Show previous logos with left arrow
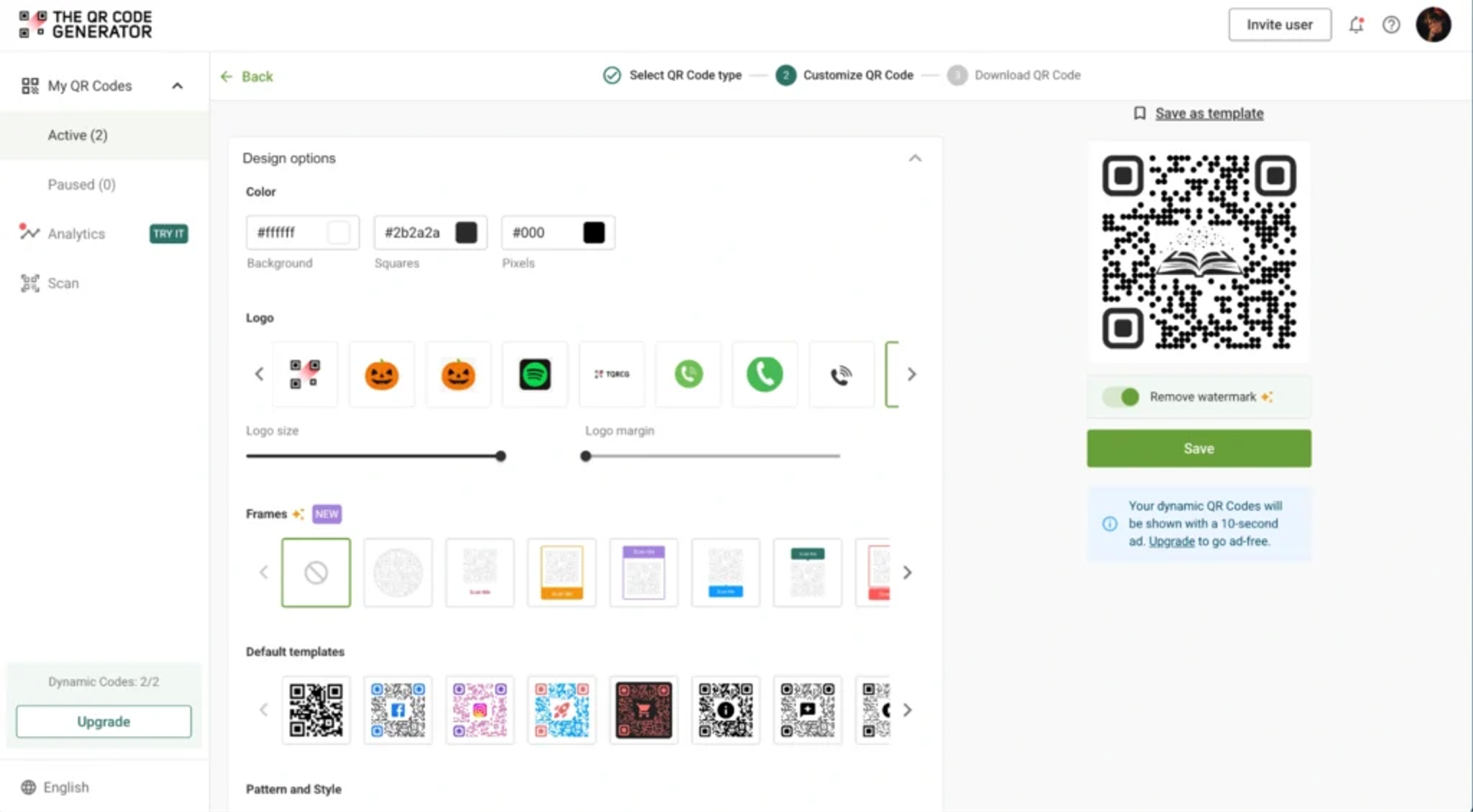 [x=259, y=374]
